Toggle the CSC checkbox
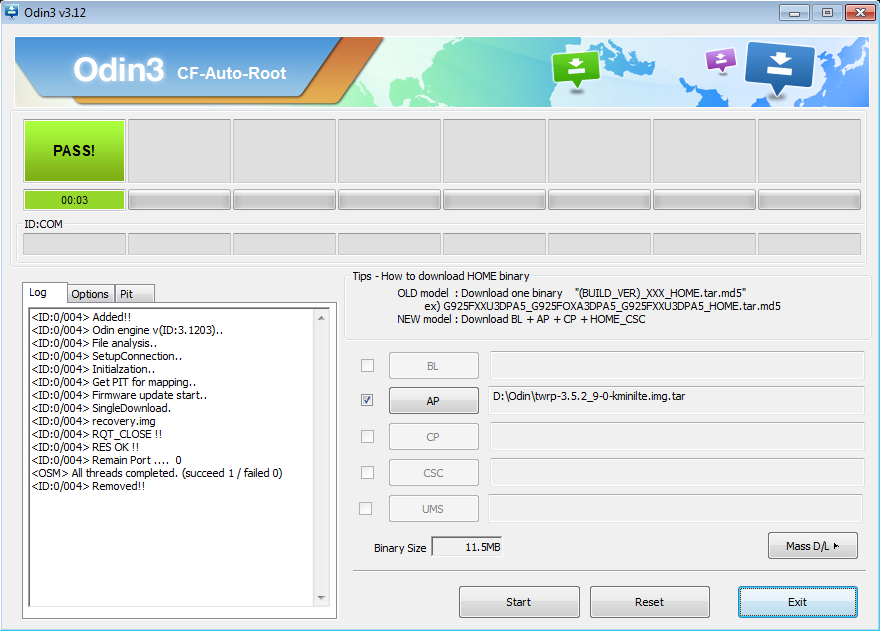Viewport: 880px width, 631px height. click(367, 472)
